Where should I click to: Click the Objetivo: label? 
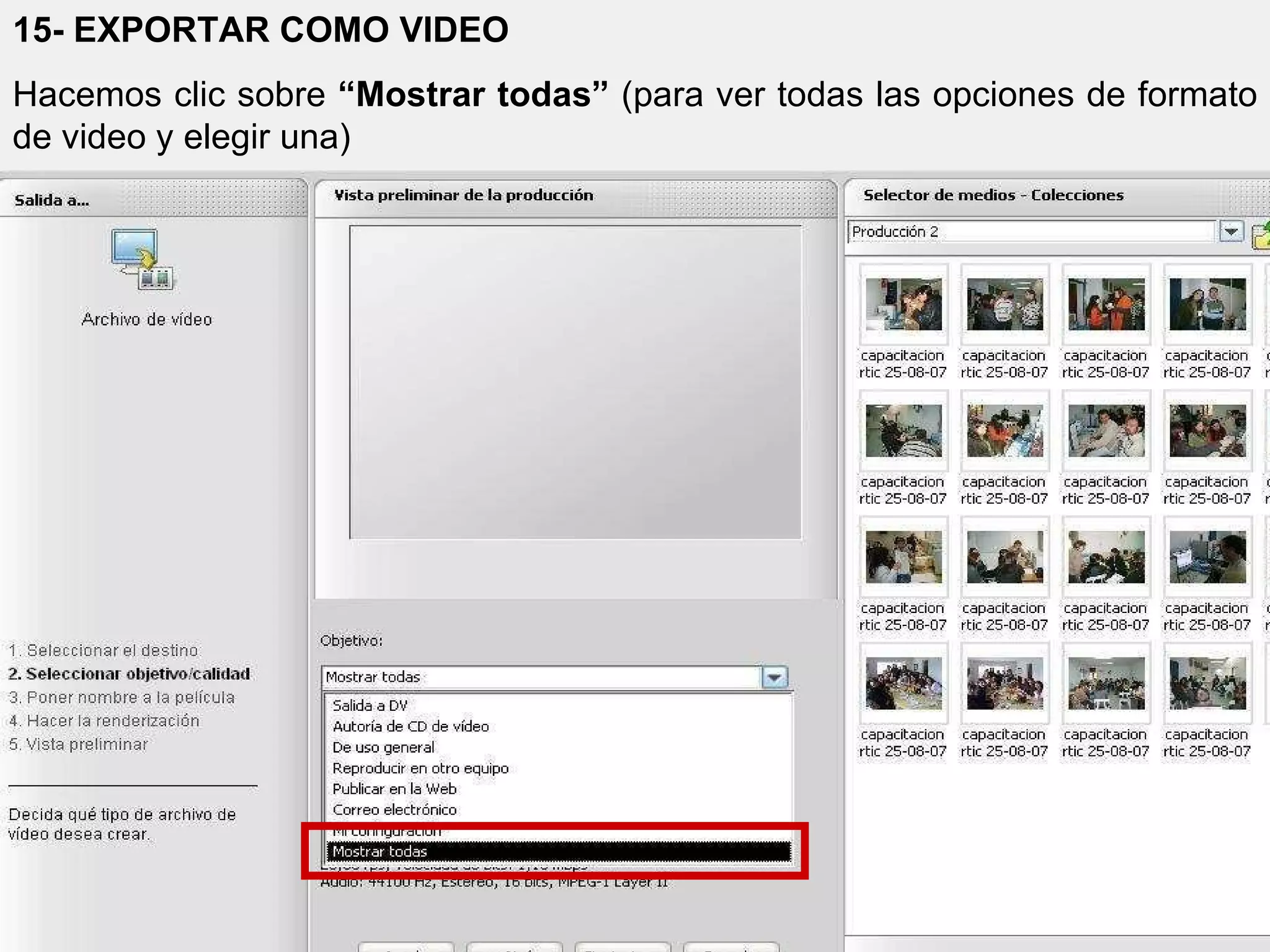(x=351, y=640)
